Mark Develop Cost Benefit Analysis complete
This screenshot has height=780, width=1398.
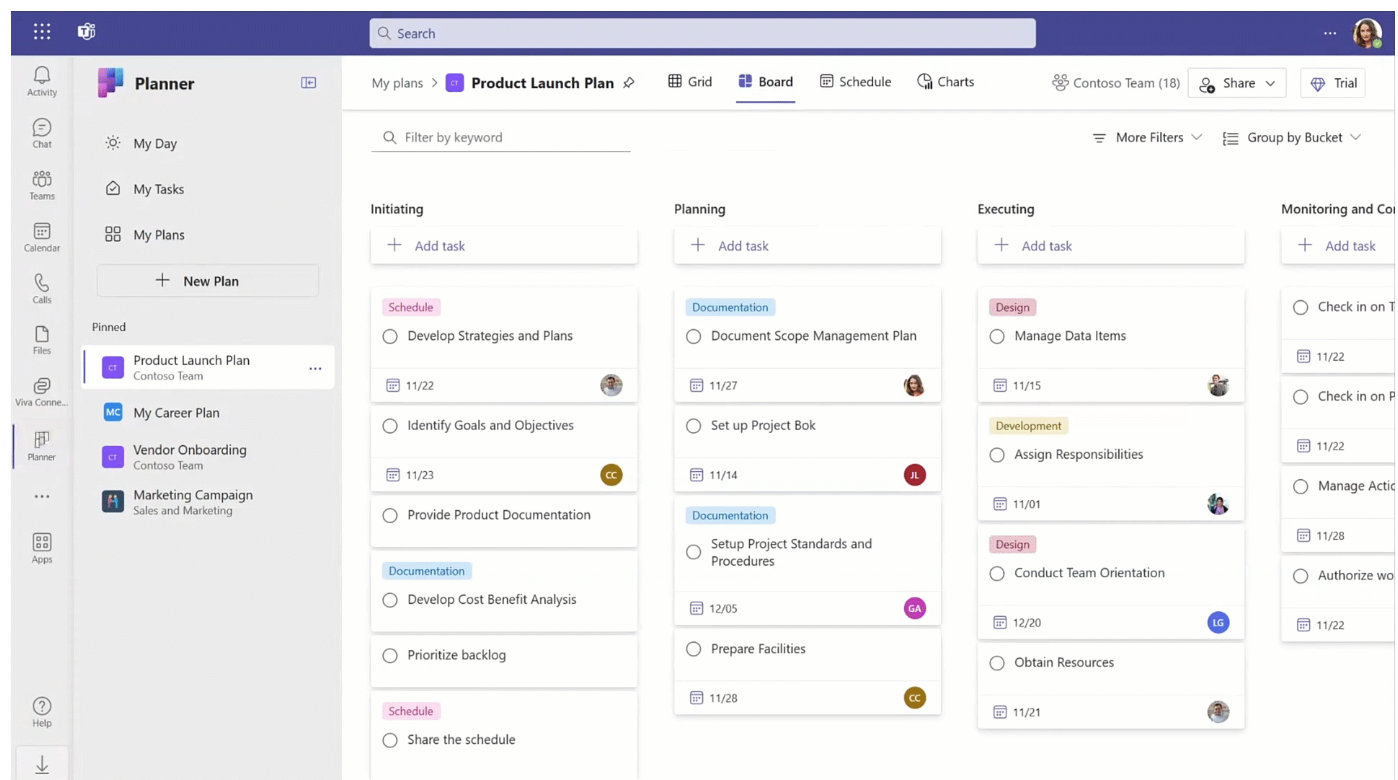click(x=390, y=600)
